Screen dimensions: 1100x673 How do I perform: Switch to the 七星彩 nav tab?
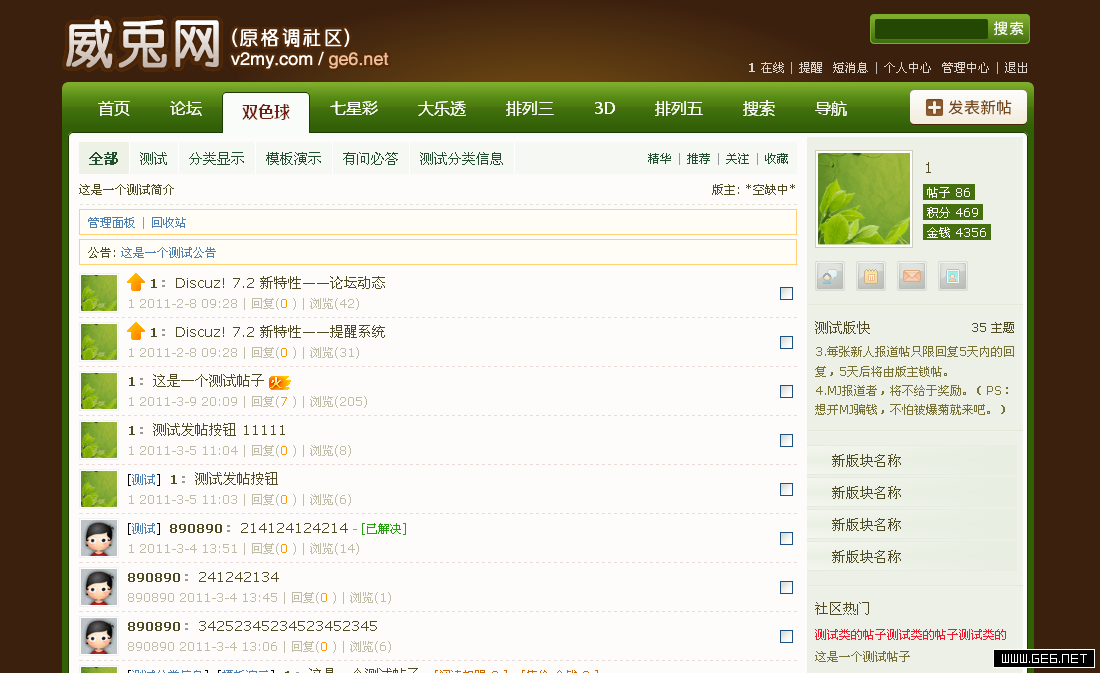pyautogui.click(x=354, y=109)
